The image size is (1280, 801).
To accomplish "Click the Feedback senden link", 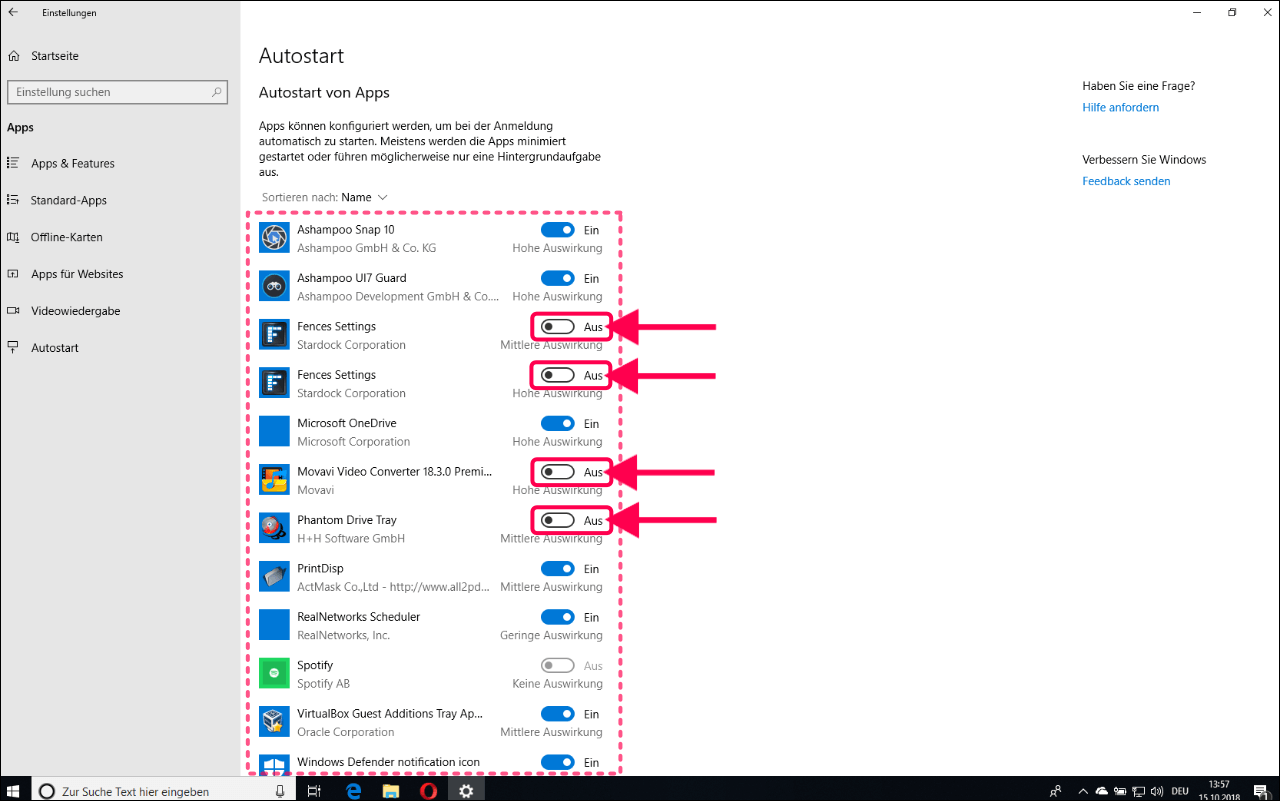I will 1126,181.
